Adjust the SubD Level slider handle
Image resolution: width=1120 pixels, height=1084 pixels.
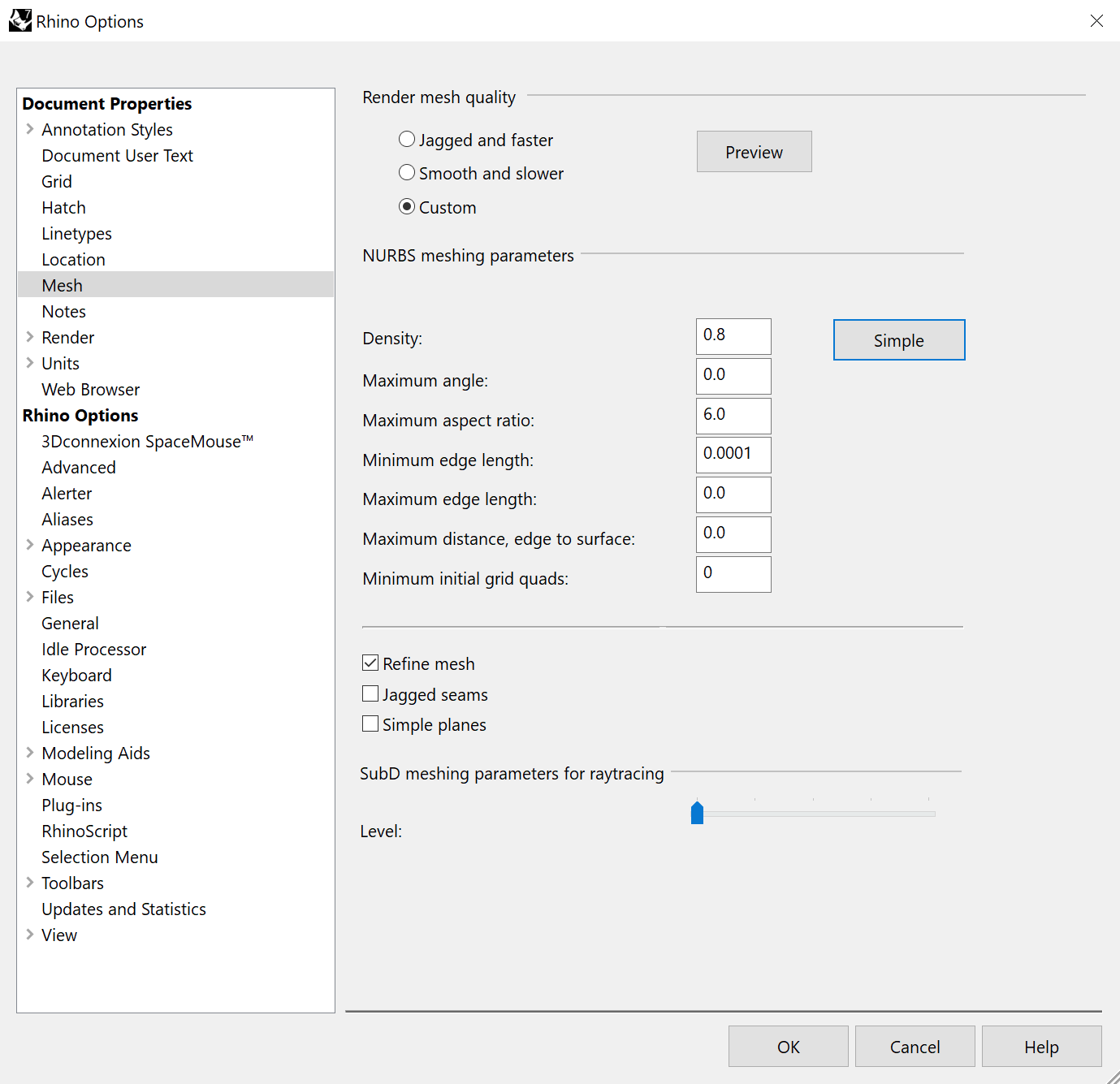click(697, 813)
